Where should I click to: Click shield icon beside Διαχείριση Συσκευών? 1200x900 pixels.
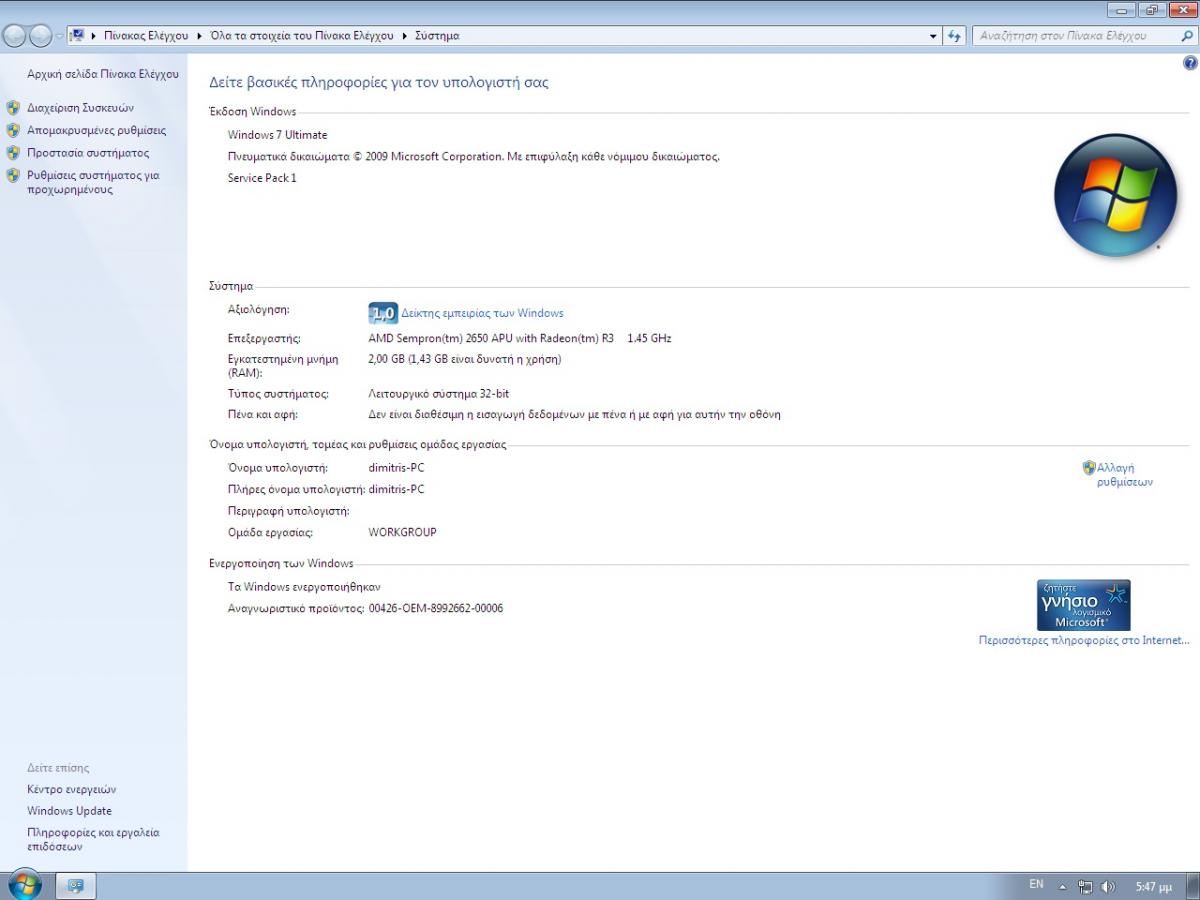pos(13,108)
